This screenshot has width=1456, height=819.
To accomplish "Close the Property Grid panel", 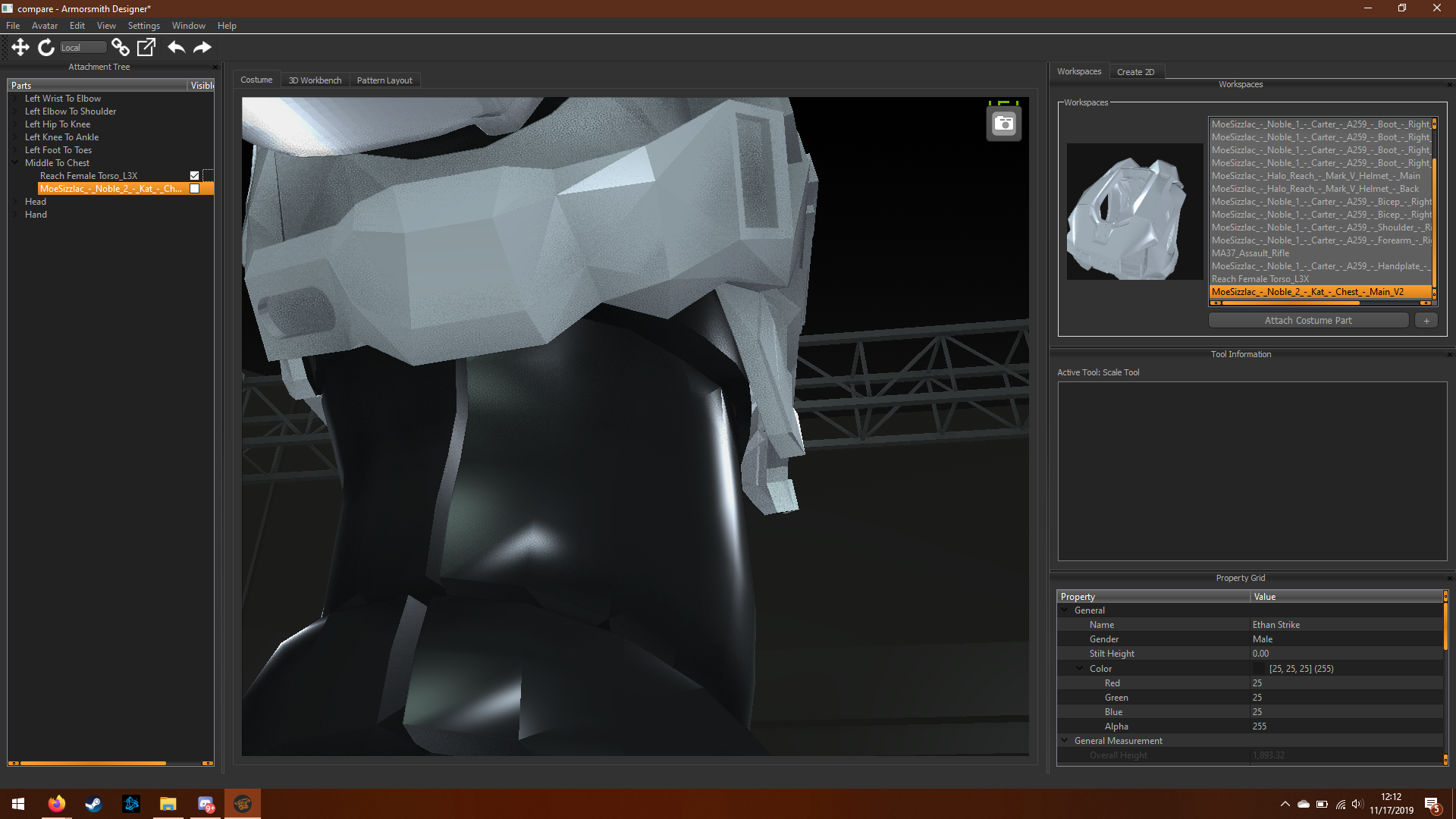I will [x=1450, y=578].
